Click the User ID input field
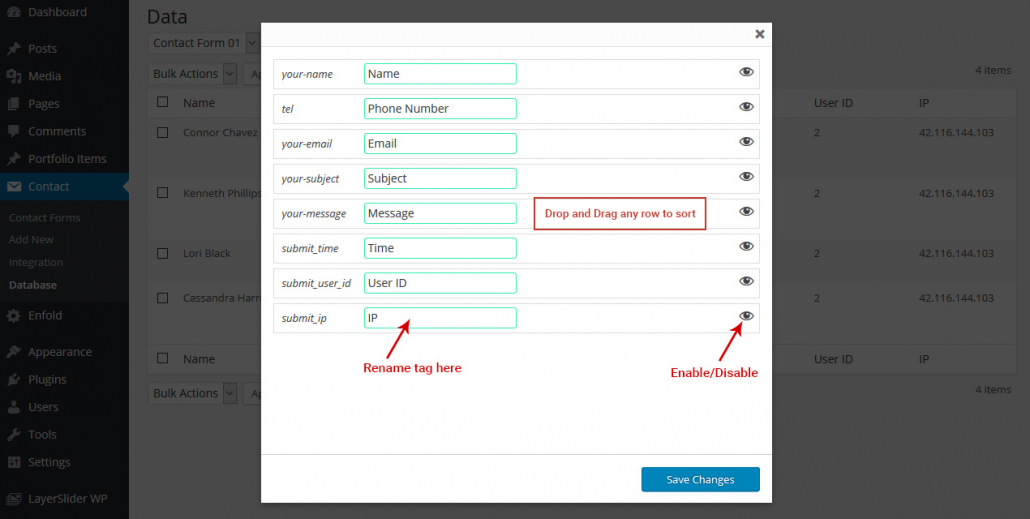 tap(440, 282)
